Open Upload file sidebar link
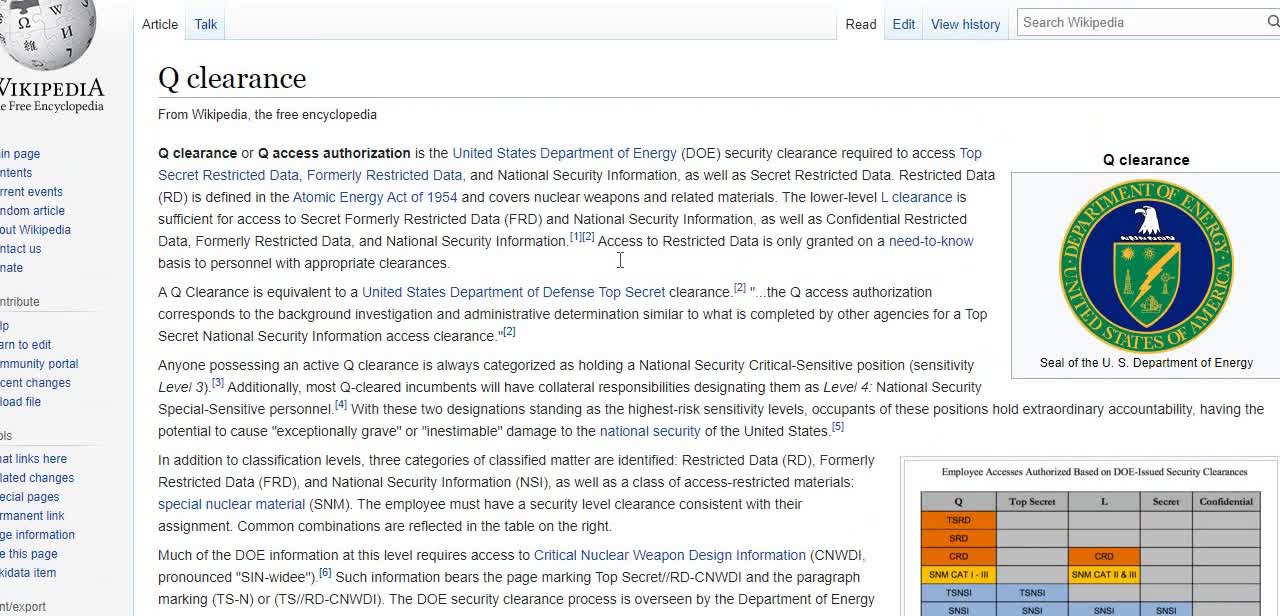1280x616 pixels. tap(20, 402)
